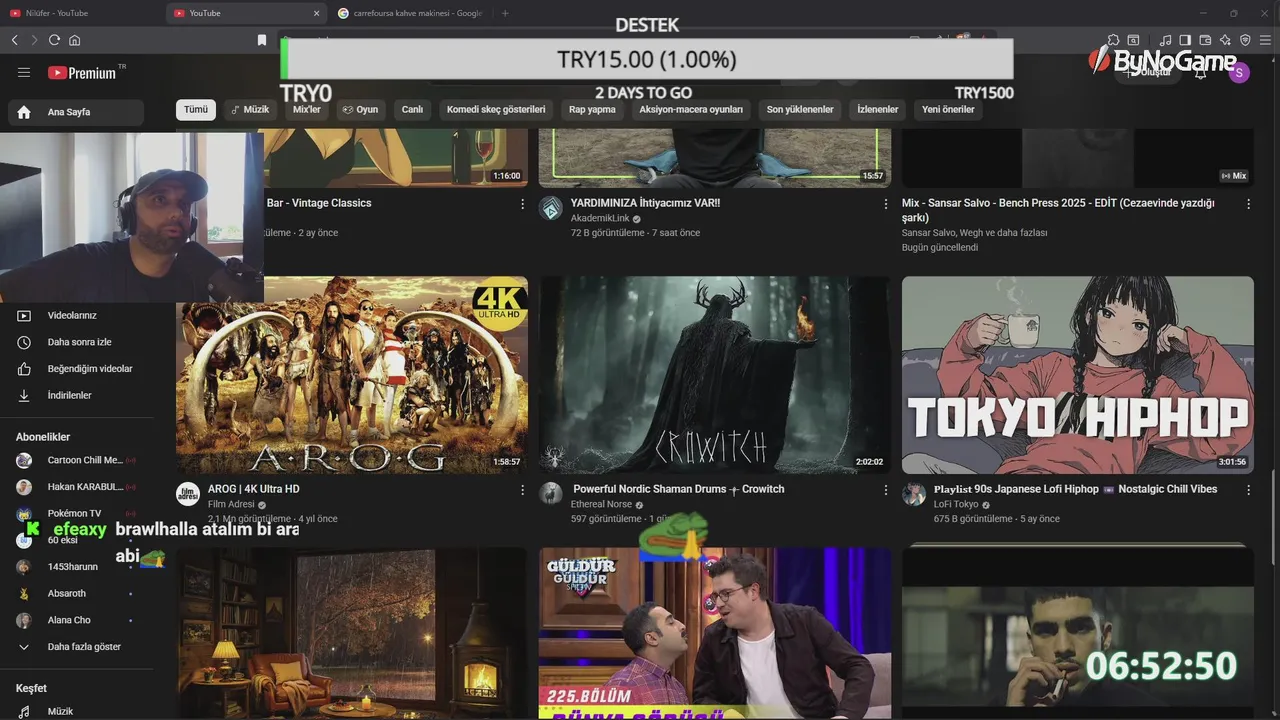This screenshot has width=1280, height=720.
Task: Open options menu for YARDIMINIZA İhtiyacımız VAR video
Action: [885, 204]
